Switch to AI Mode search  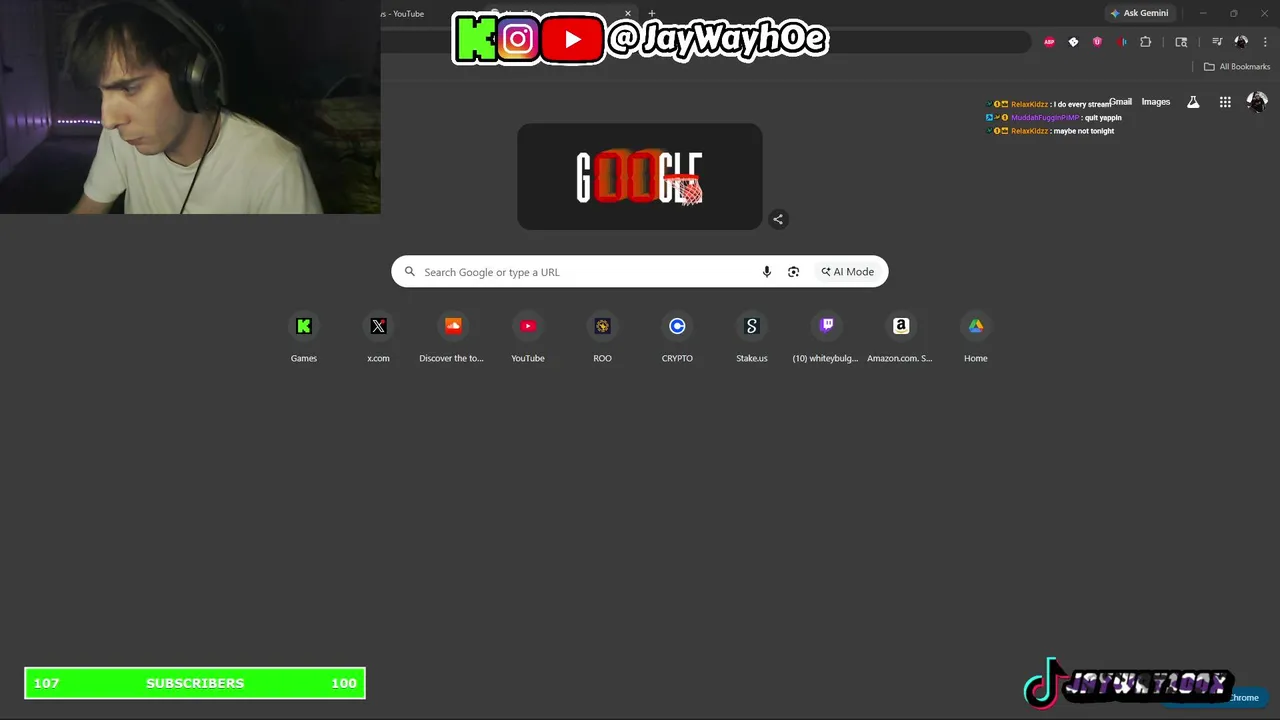[848, 272]
